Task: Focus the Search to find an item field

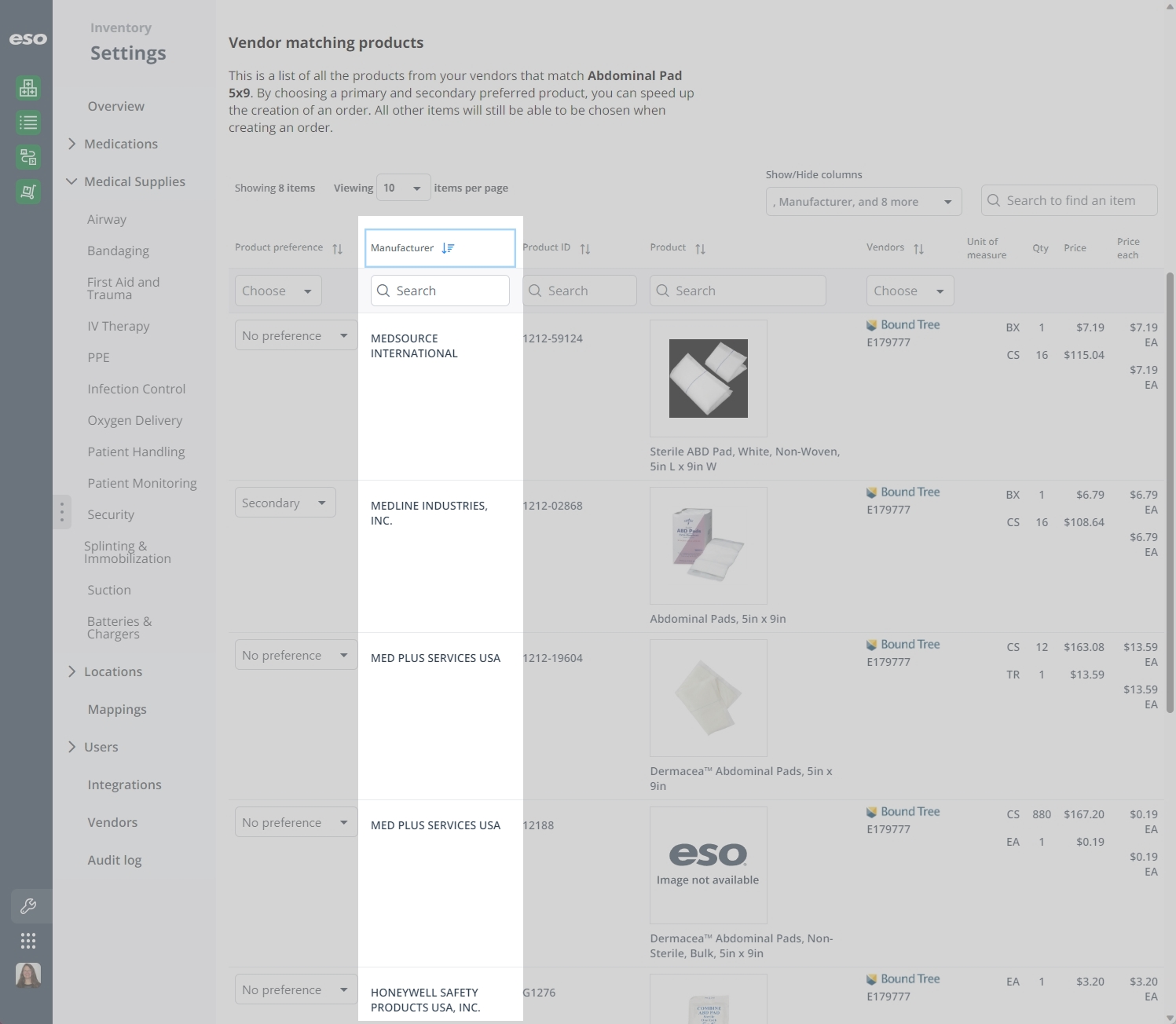Action: [x=1069, y=200]
